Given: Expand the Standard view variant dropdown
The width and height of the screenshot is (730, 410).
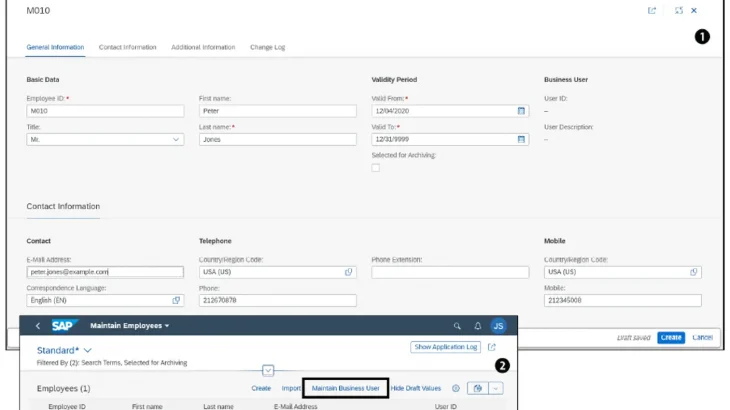Looking at the screenshot, I should (x=88, y=350).
